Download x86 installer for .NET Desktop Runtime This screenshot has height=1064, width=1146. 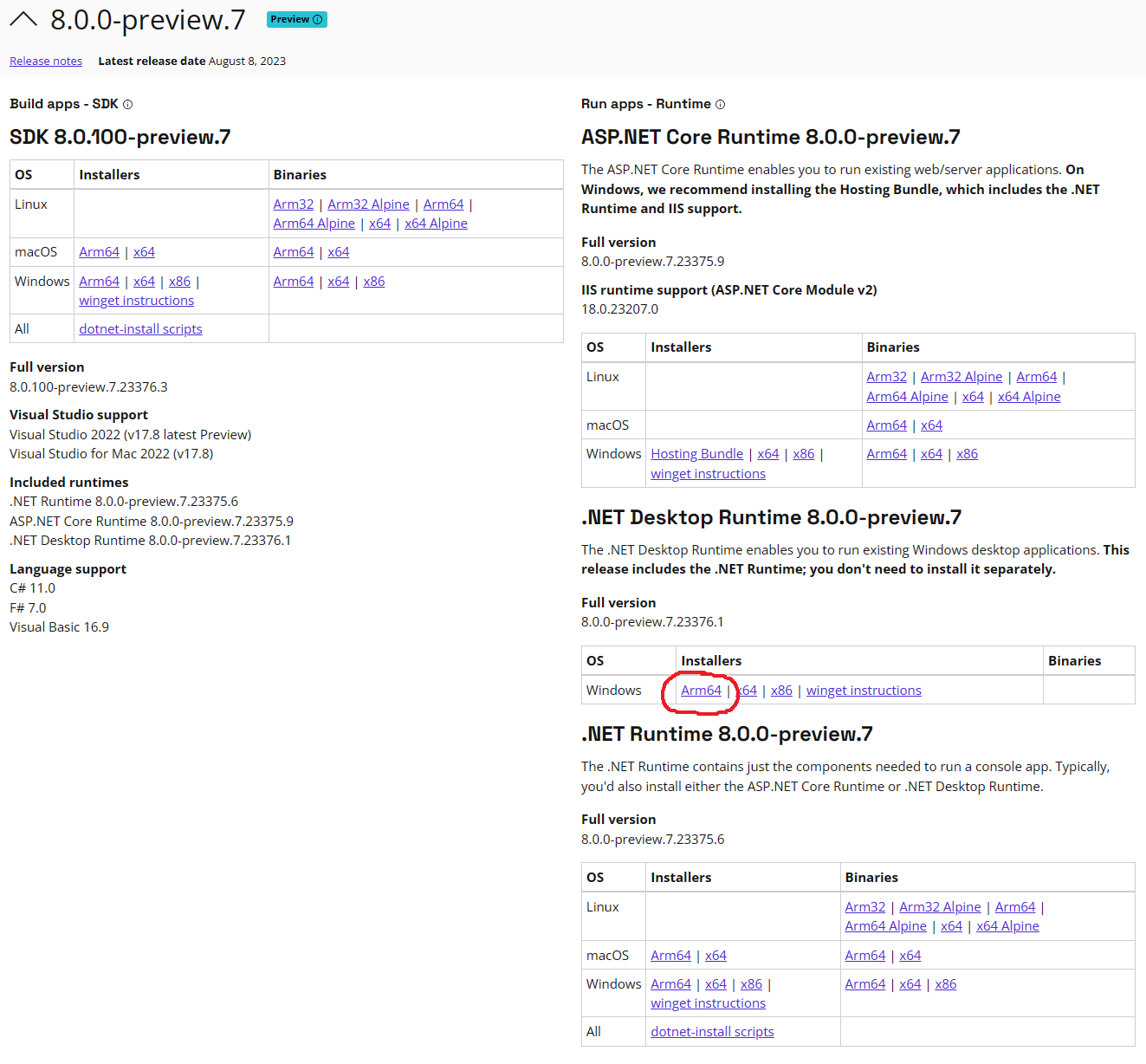(x=781, y=690)
